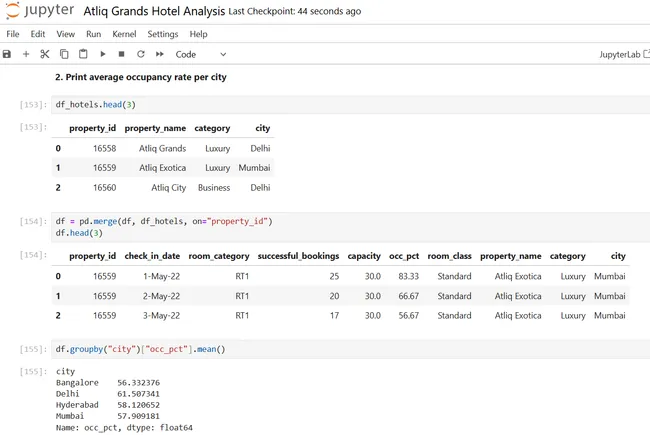Click the category header in the hotels table
650x435 pixels.
pos(212,128)
